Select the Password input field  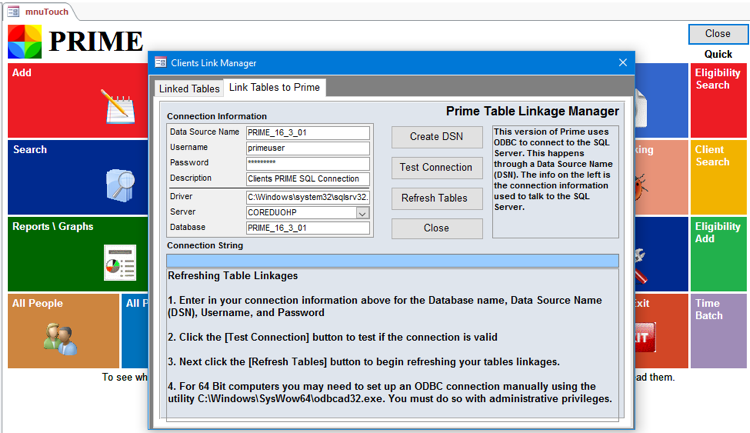pos(307,163)
